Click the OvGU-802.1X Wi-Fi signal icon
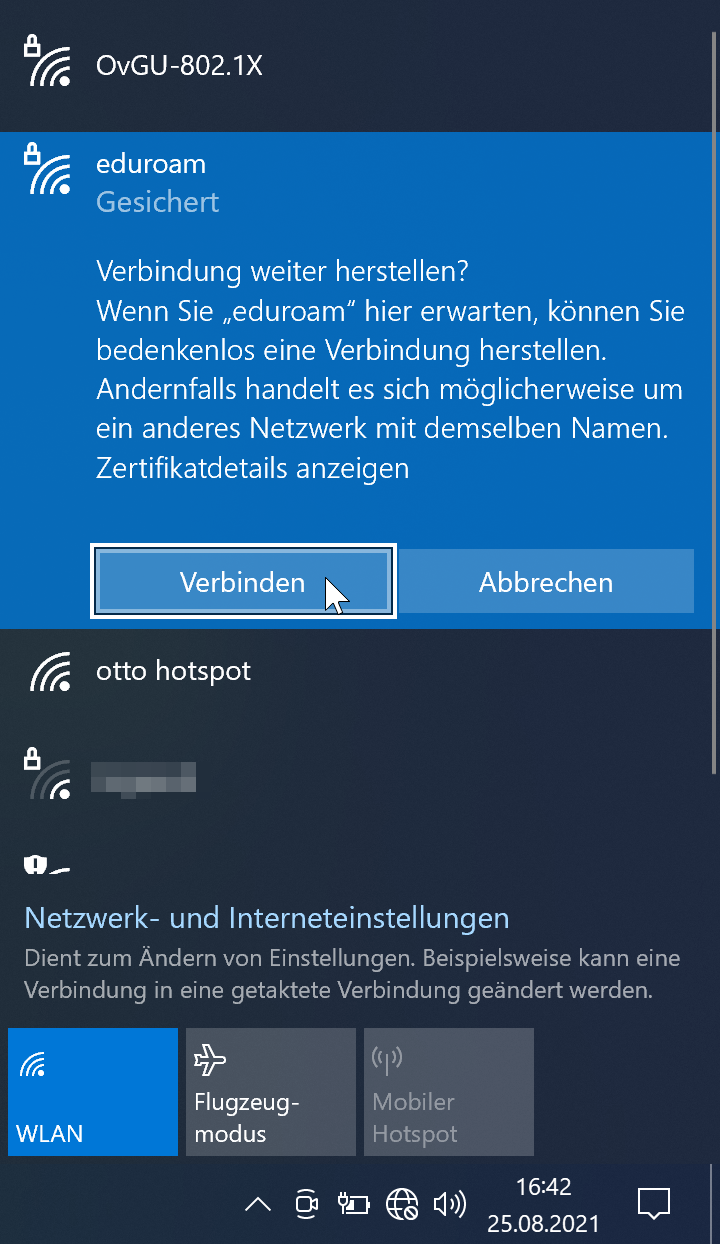The height and width of the screenshot is (1244, 720). click(x=48, y=63)
